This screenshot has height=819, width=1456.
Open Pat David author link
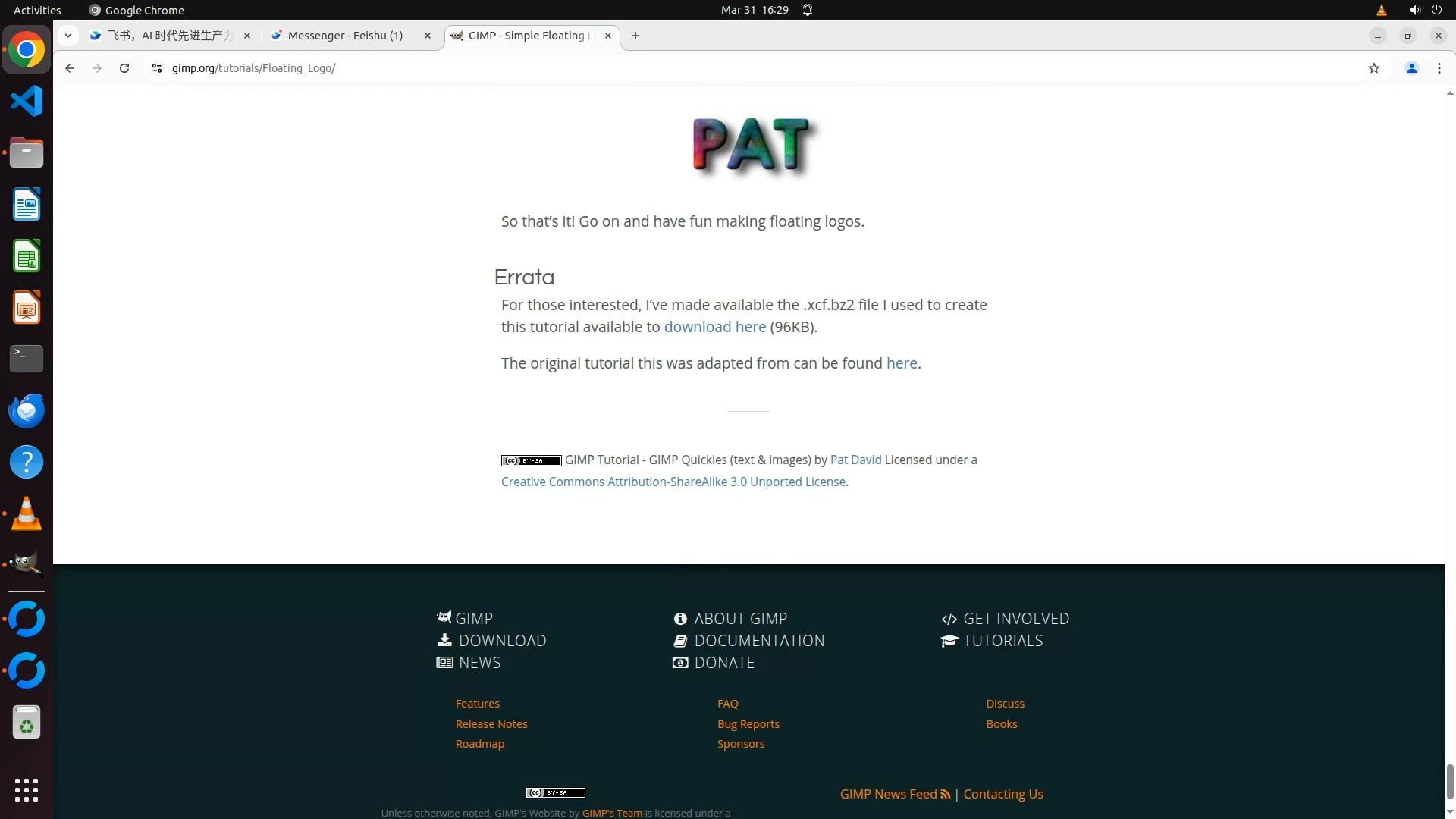click(x=855, y=460)
